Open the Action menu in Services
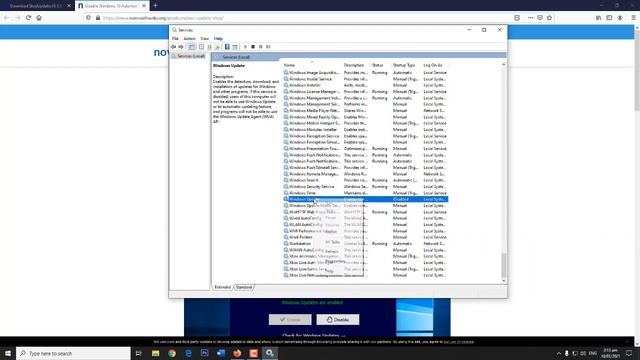Screen dimensions: 640x360 click(x=189, y=38)
